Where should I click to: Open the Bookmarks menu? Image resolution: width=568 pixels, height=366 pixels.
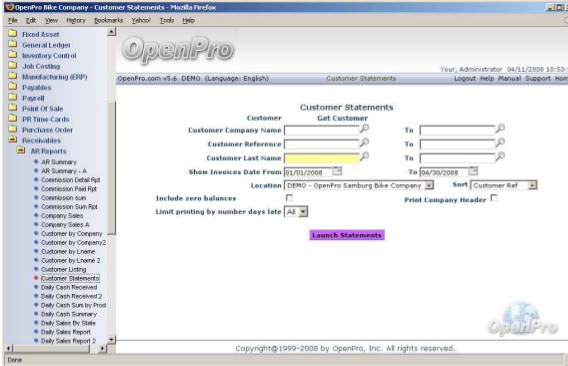tap(109, 20)
